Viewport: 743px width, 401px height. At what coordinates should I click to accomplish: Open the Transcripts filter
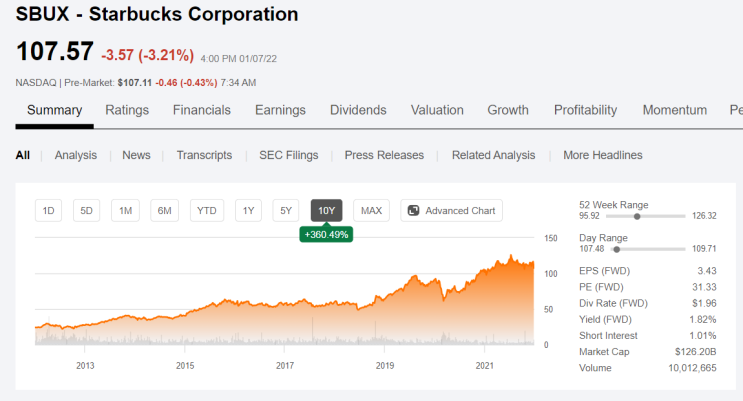coord(204,155)
